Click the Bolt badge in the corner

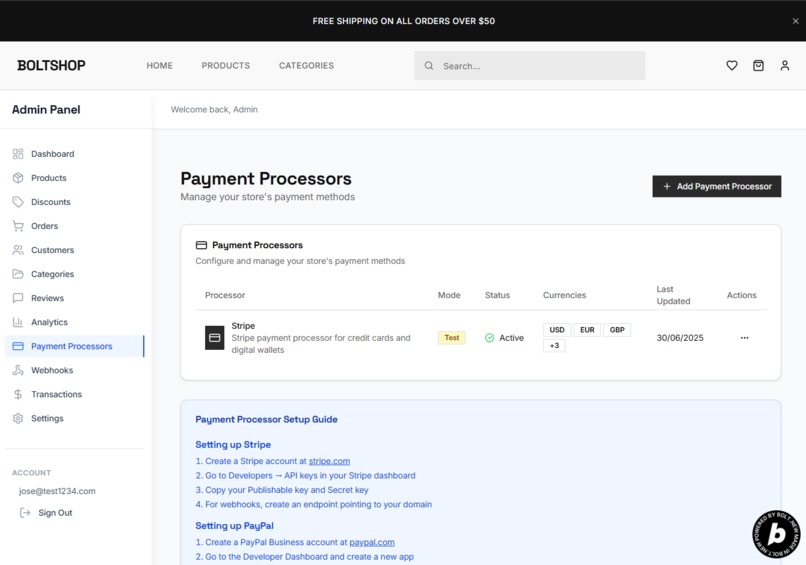(777, 534)
